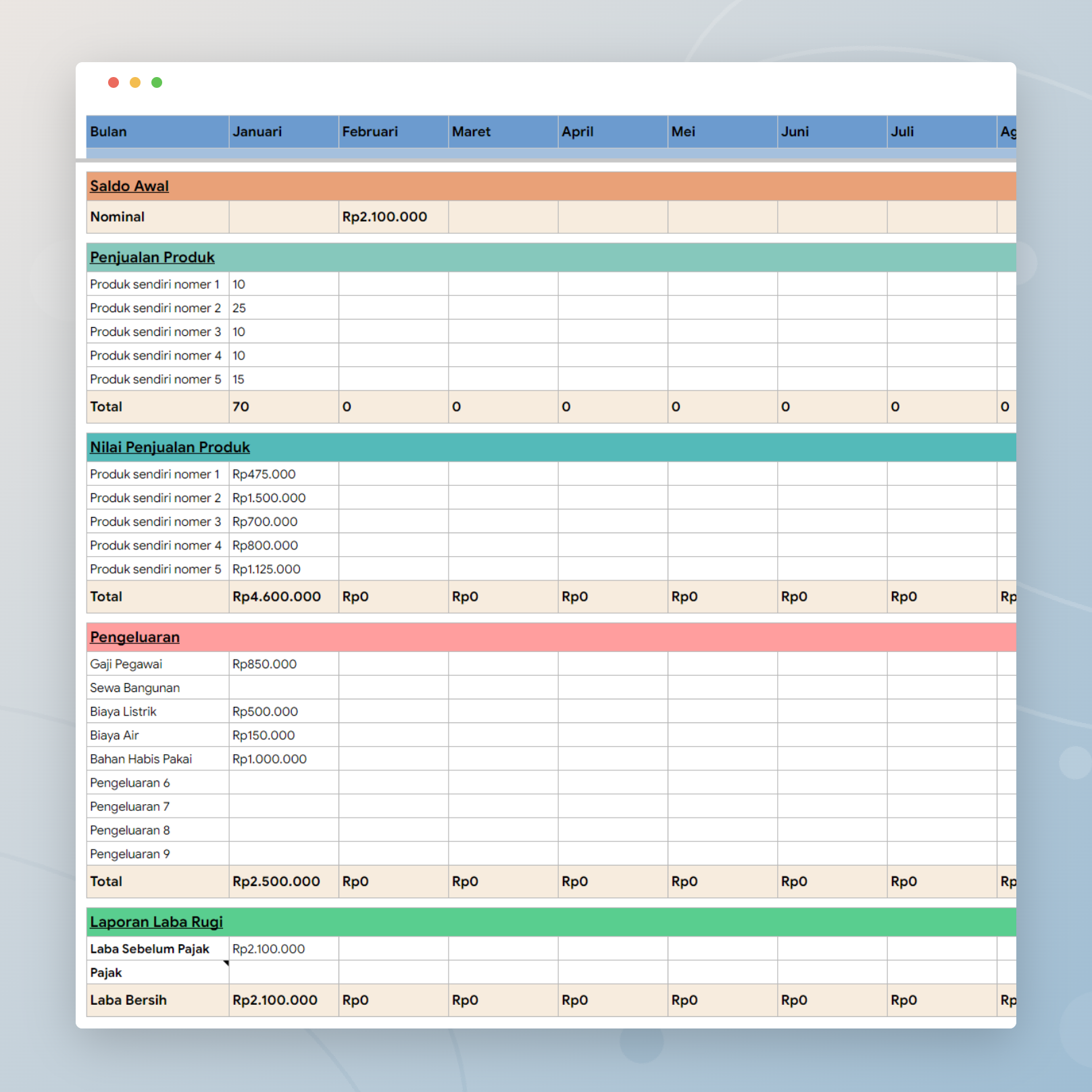Select the Rp800.000 cell
This screenshot has height=1092, width=1092.
pyautogui.click(x=284, y=545)
